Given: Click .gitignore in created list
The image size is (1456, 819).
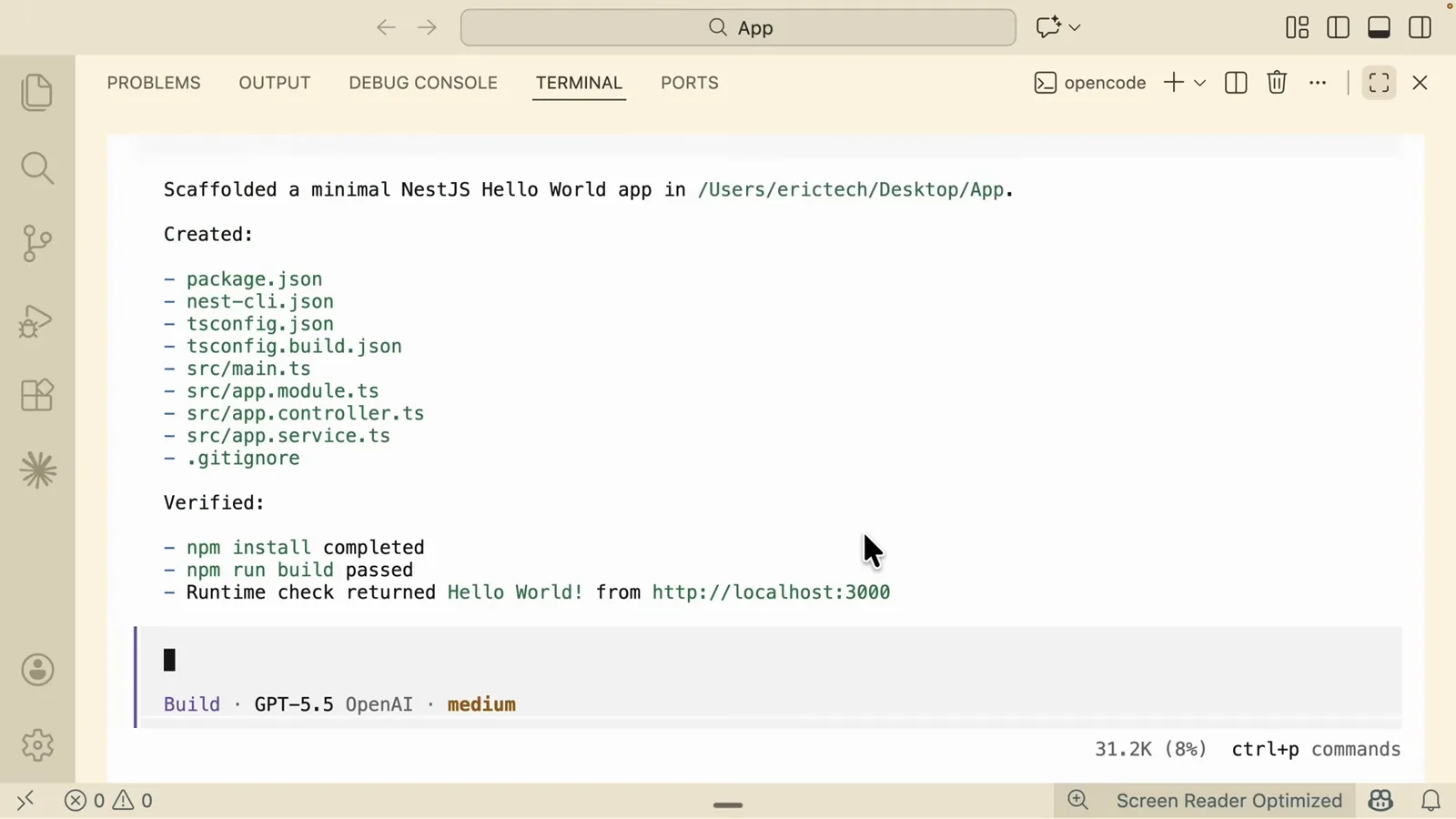Looking at the screenshot, I should pos(243,459).
